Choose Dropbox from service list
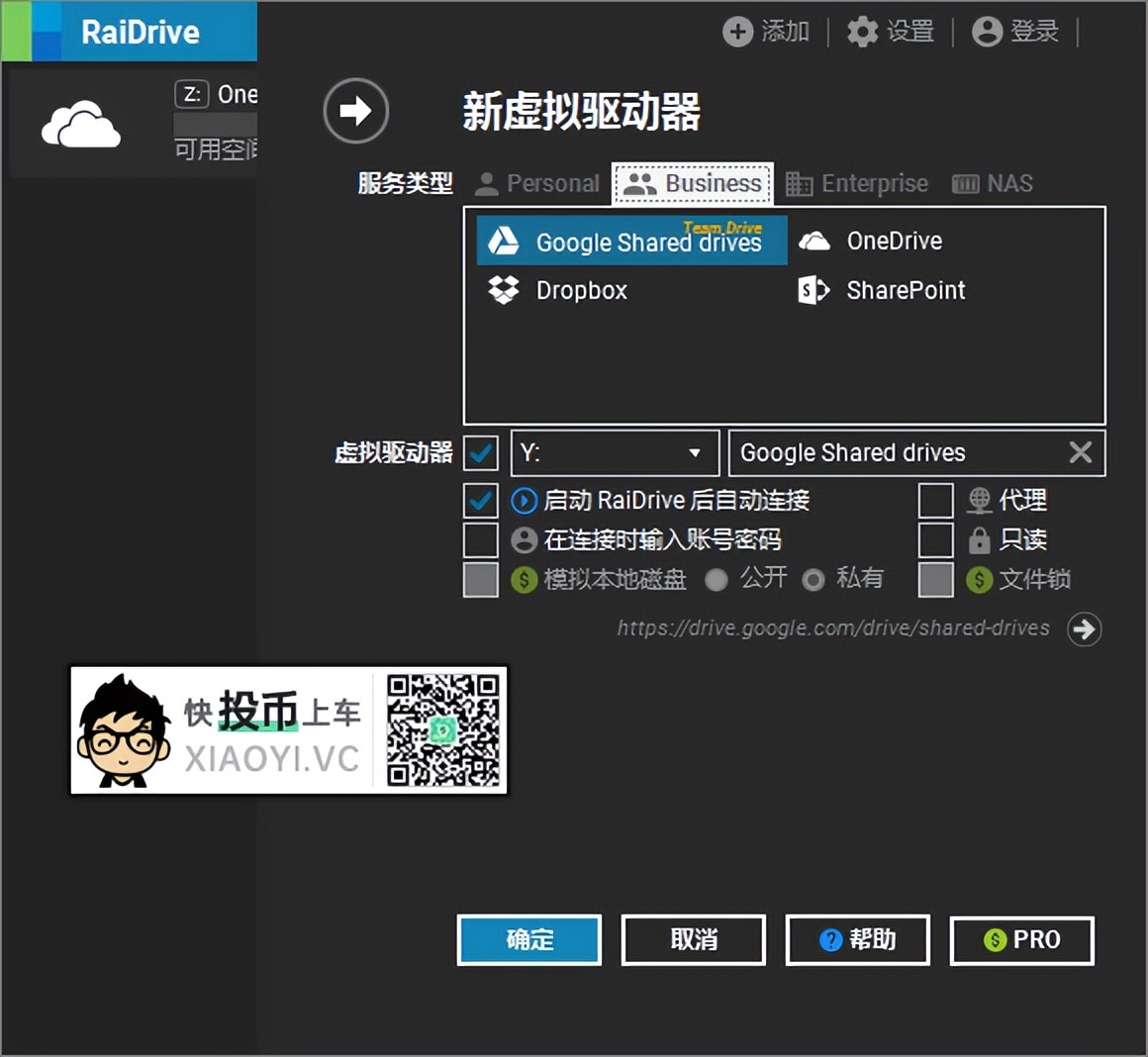Image resolution: width=1148 pixels, height=1057 pixels. tap(558, 291)
